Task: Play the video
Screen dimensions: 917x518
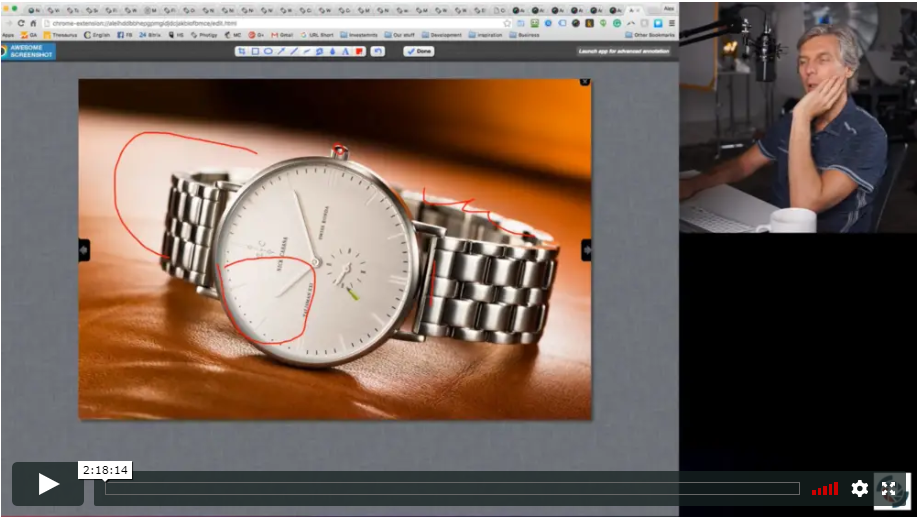Action: click(x=48, y=484)
